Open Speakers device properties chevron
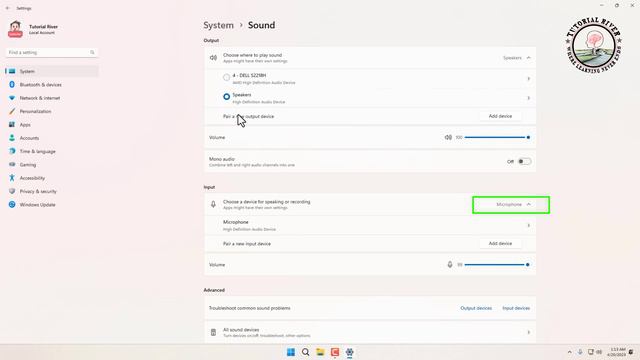This screenshot has width=640, height=360. pos(529,98)
